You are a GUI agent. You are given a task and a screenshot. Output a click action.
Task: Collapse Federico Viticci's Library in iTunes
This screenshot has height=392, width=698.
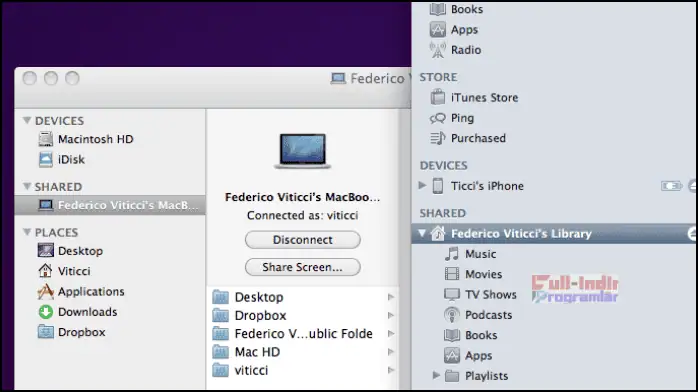coord(422,233)
